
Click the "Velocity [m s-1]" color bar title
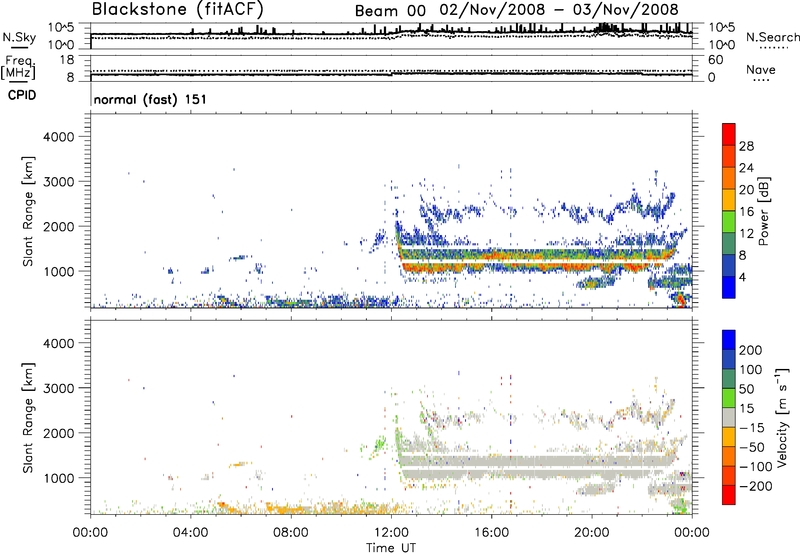782,417
